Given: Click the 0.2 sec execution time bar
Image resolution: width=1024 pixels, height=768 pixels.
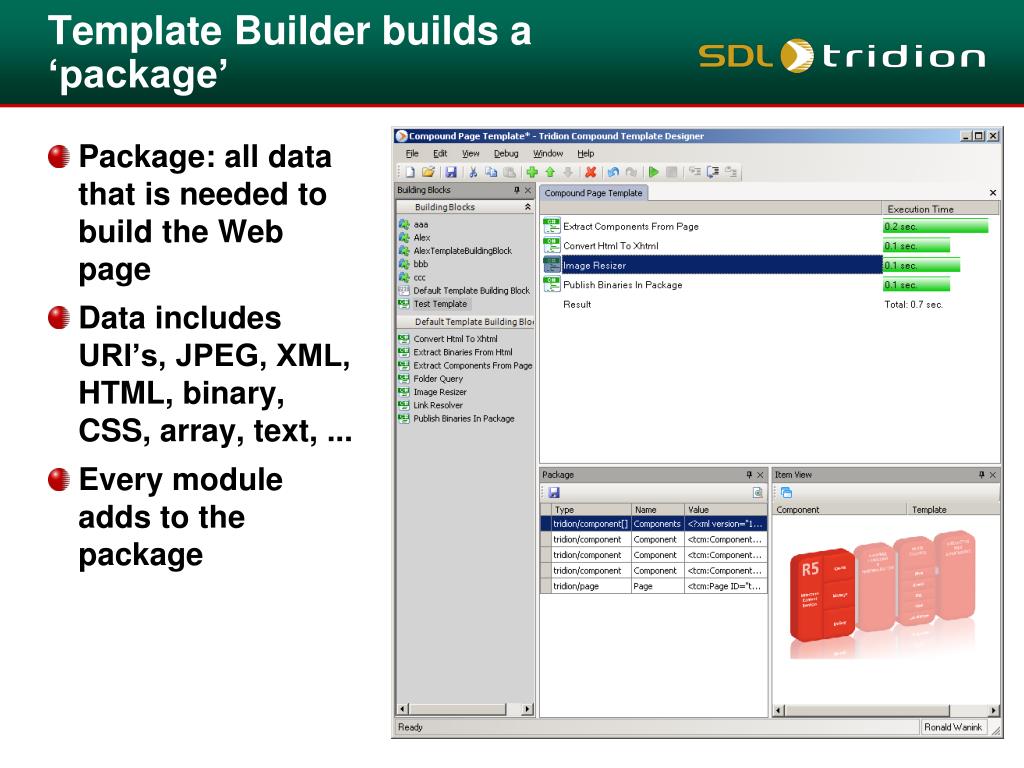Looking at the screenshot, I should point(936,226).
